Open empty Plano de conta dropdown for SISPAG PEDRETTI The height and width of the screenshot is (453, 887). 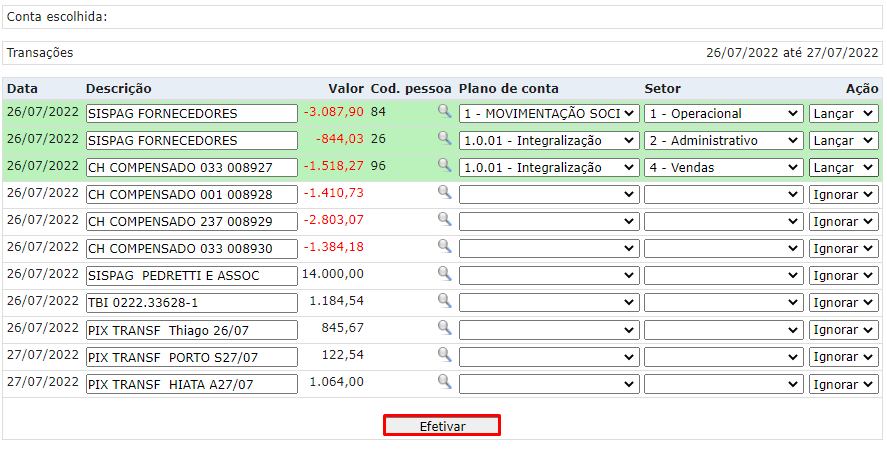coord(549,276)
